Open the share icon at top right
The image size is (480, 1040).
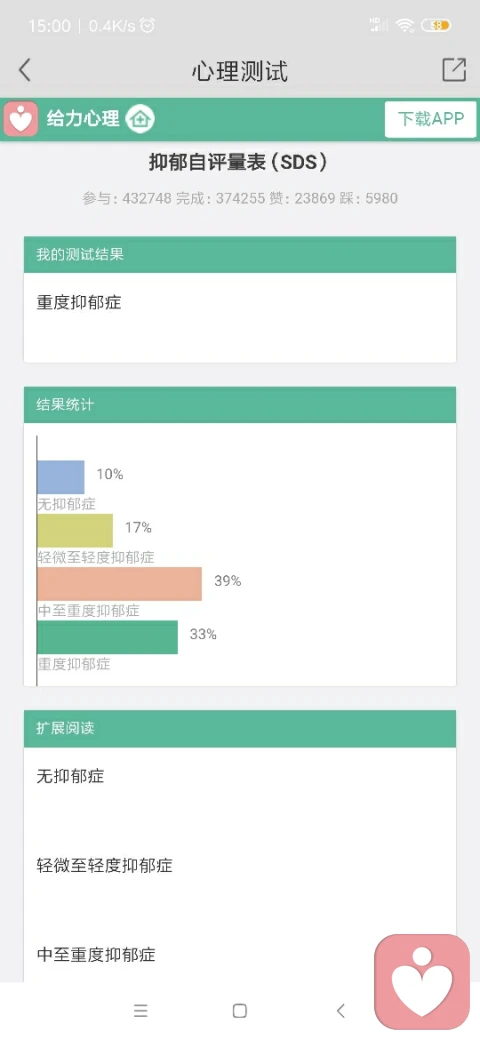(x=454, y=70)
